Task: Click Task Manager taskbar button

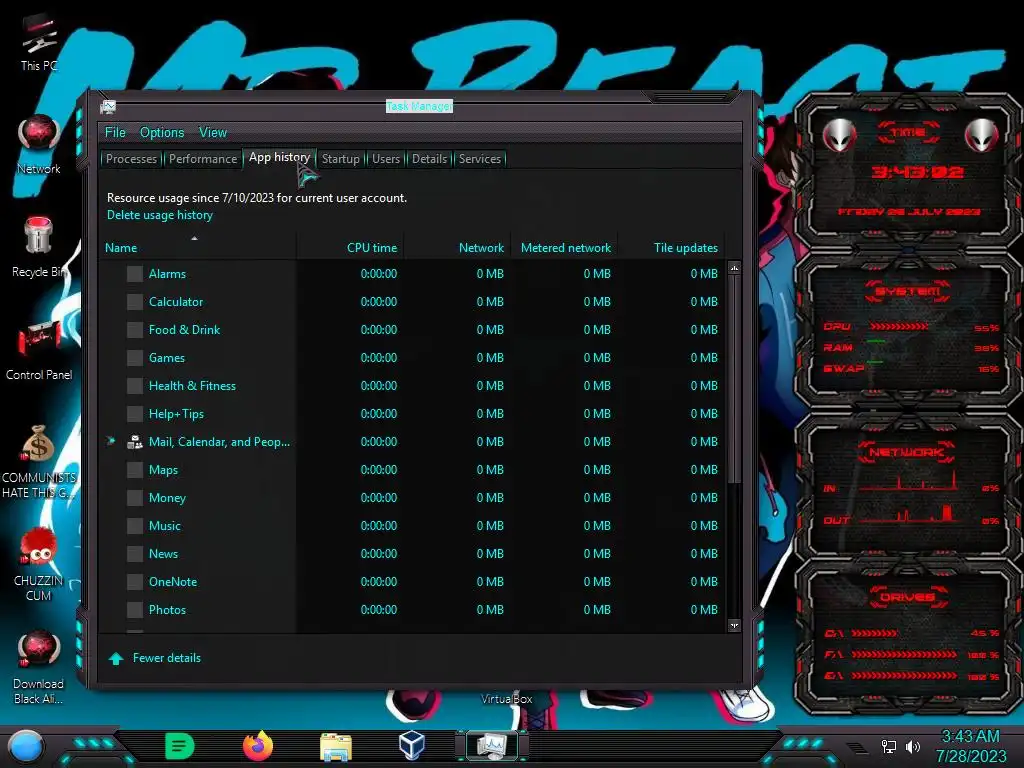Action: coord(492,746)
